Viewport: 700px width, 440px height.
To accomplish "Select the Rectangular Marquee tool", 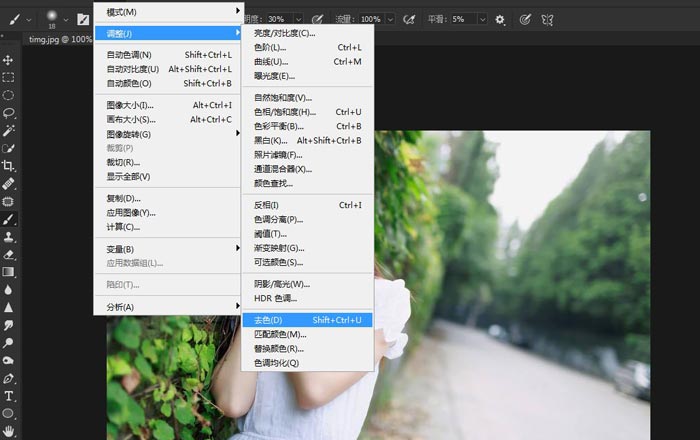I will 8,77.
